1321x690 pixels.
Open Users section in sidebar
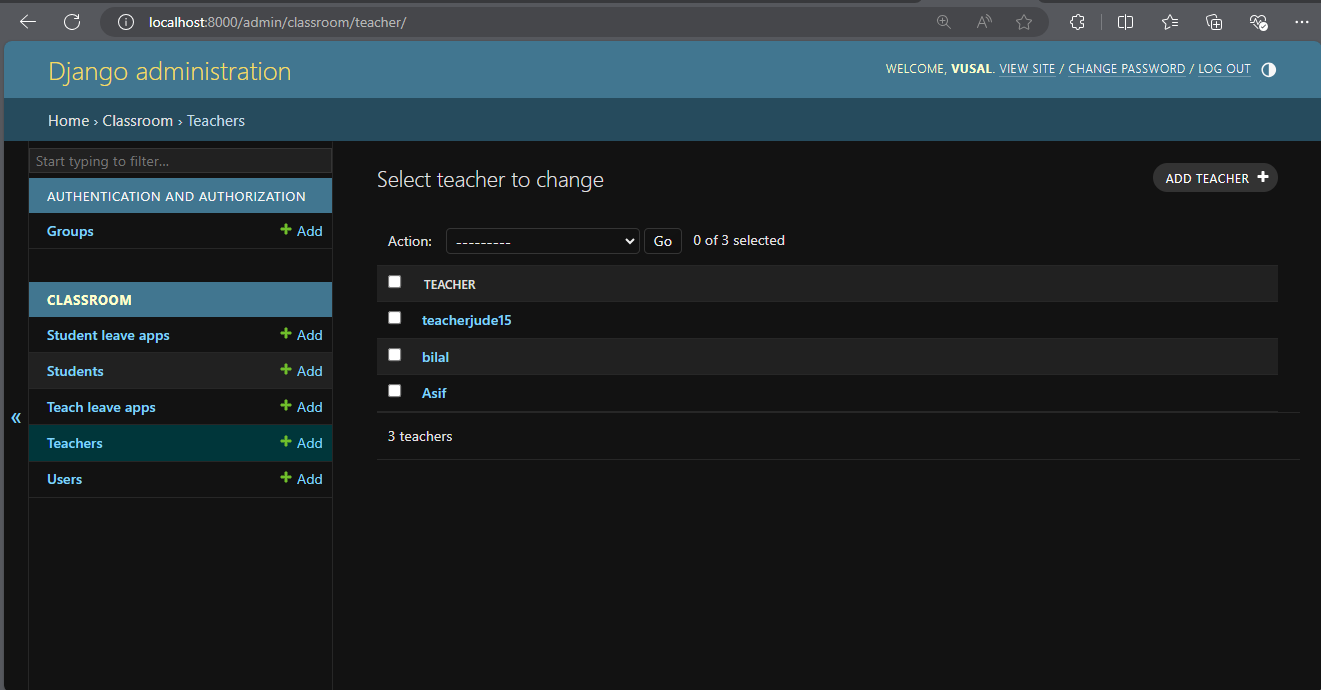64,479
